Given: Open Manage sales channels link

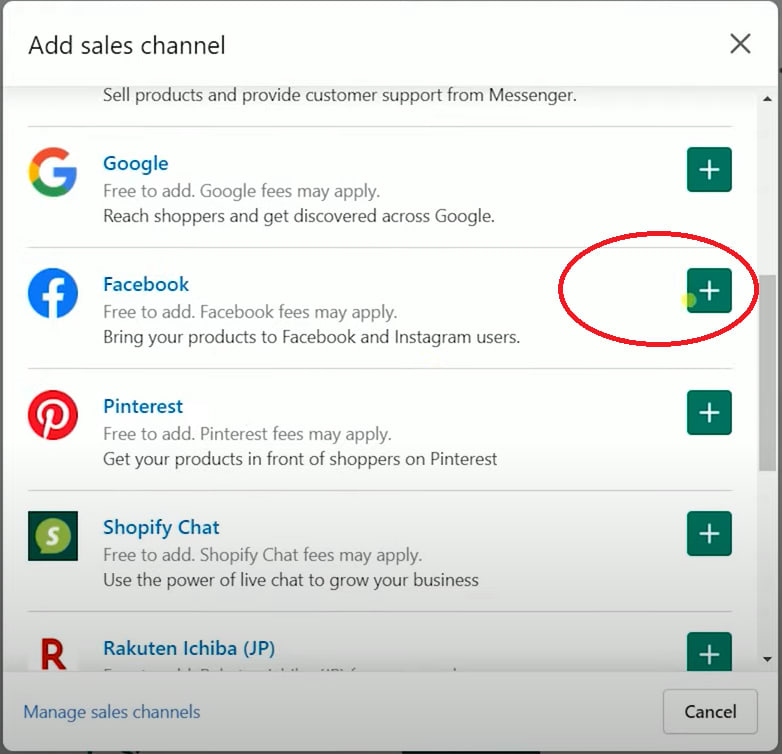Looking at the screenshot, I should tap(112, 712).
